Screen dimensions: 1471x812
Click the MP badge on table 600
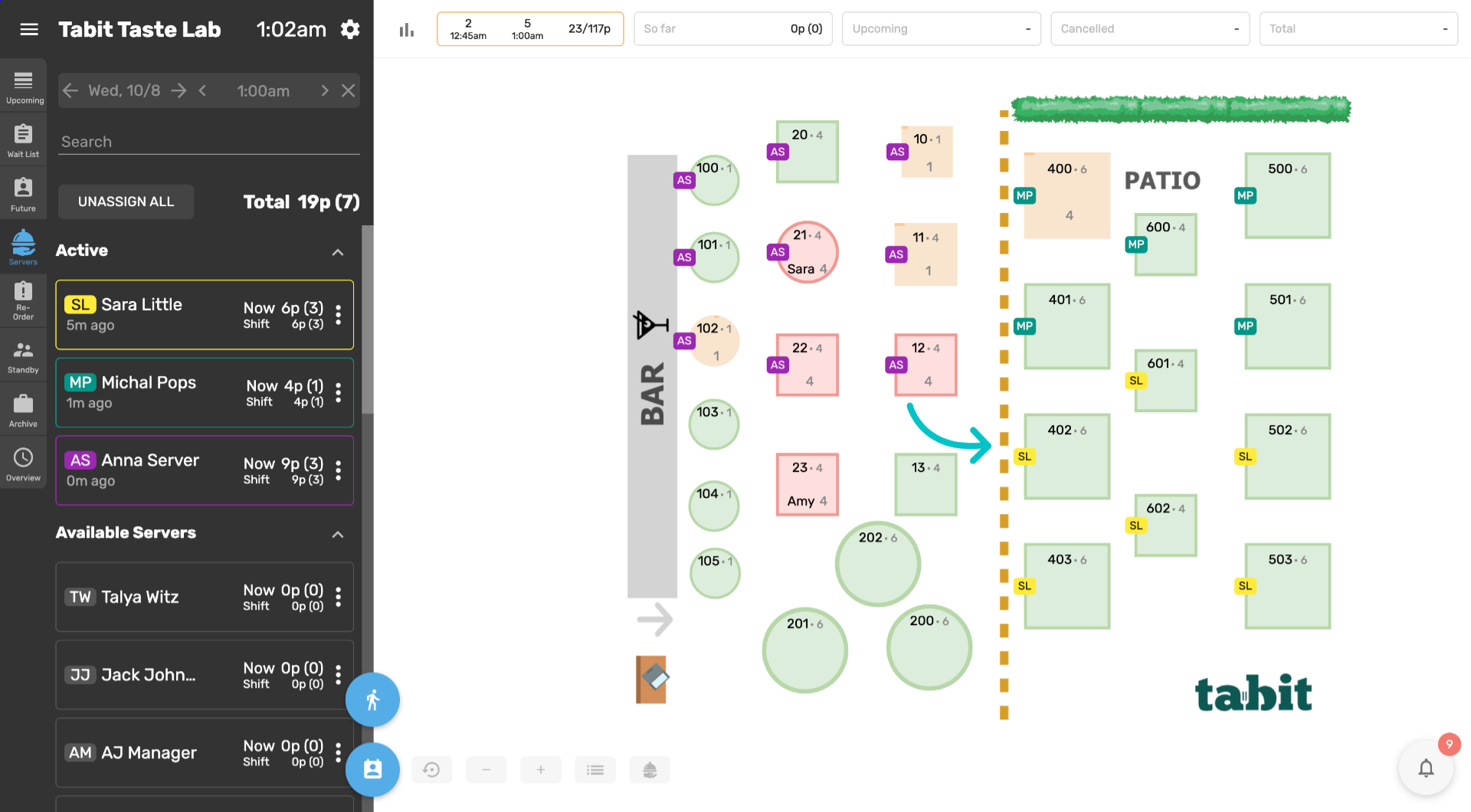tap(1136, 244)
